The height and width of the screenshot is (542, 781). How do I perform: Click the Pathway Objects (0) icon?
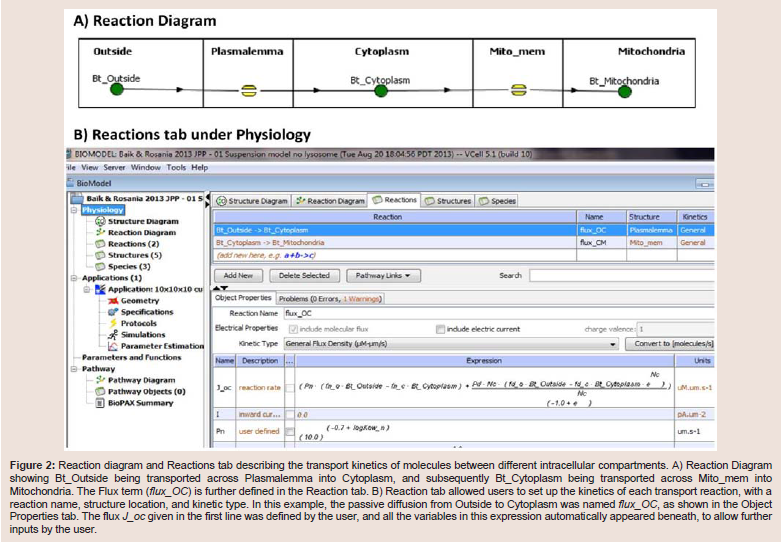(100, 392)
